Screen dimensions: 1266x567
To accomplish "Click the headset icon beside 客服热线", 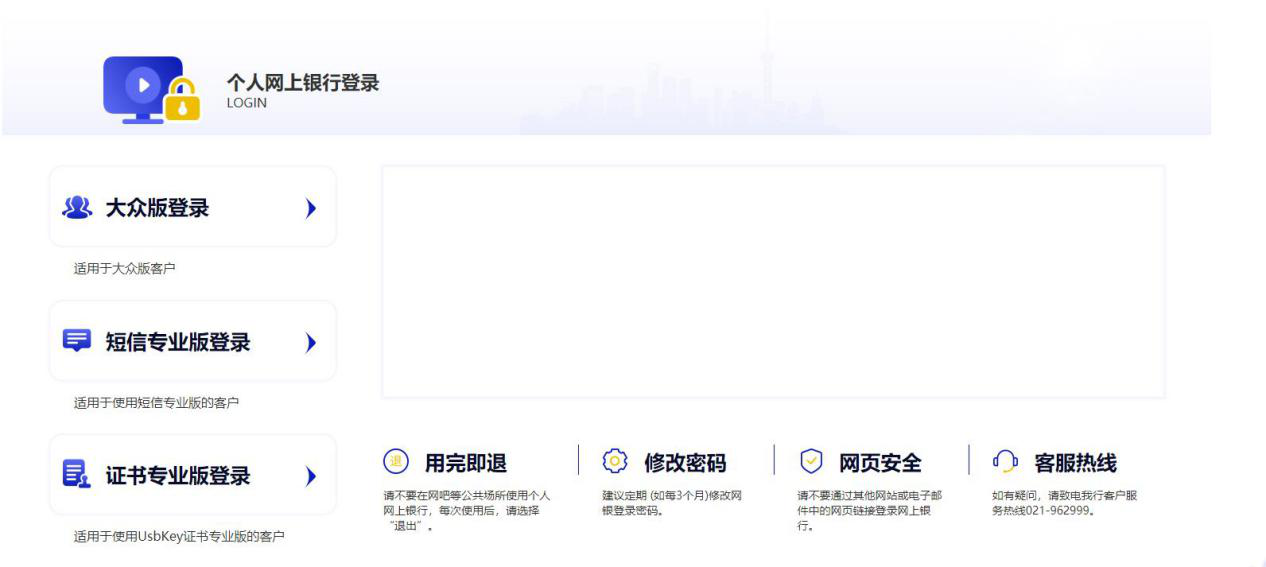I will 1004,462.
